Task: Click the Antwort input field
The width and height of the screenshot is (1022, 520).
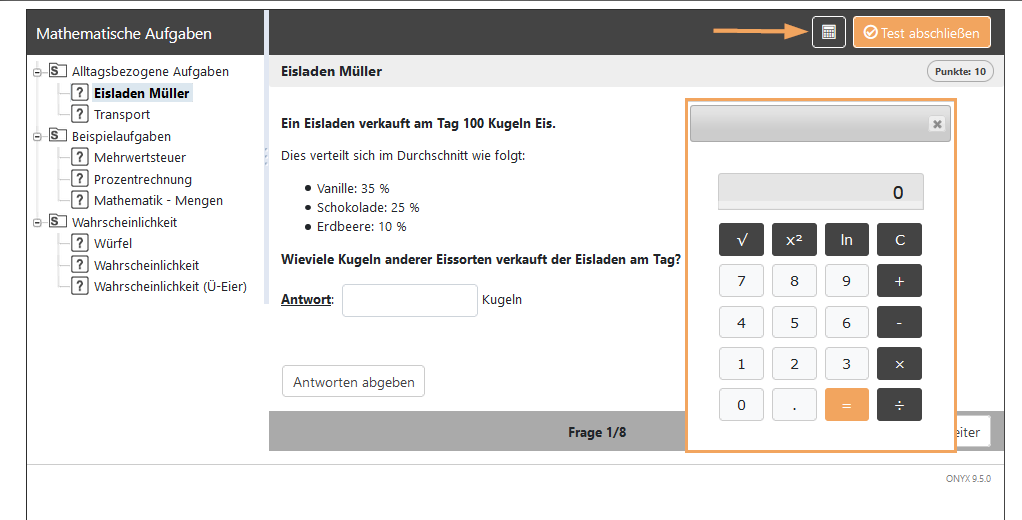Action: (x=409, y=300)
